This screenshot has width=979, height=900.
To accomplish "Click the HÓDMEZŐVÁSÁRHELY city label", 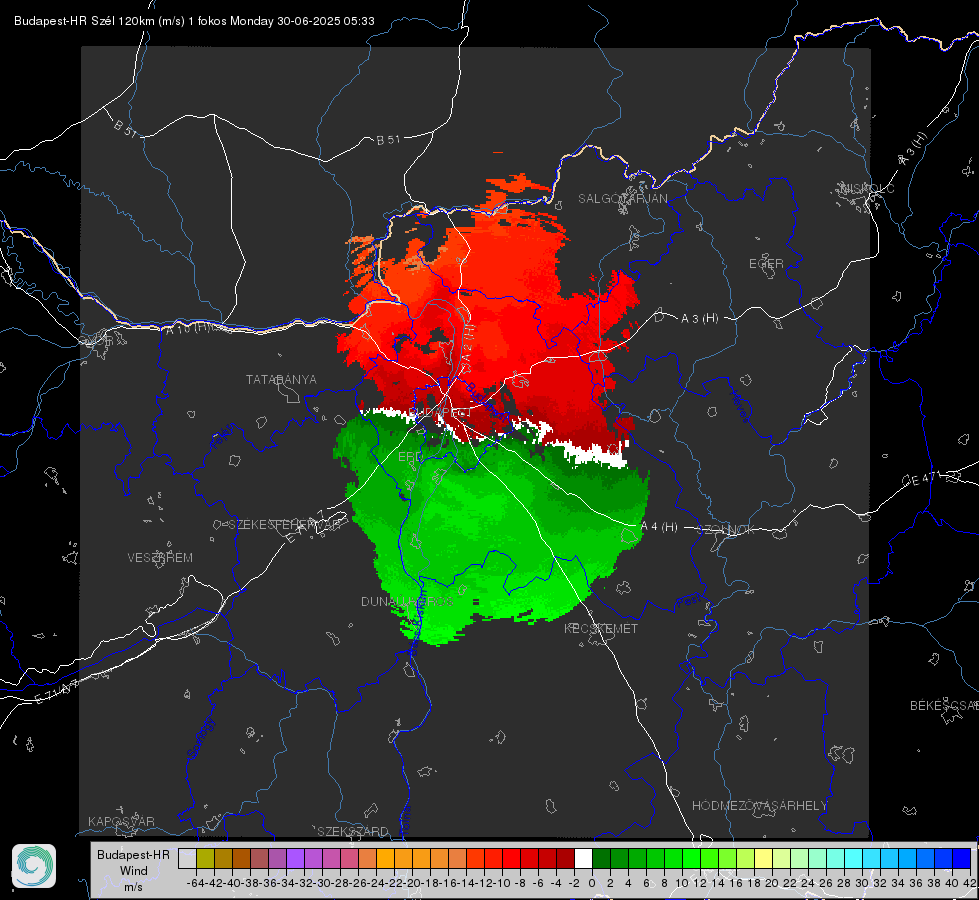I will point(759,806).
